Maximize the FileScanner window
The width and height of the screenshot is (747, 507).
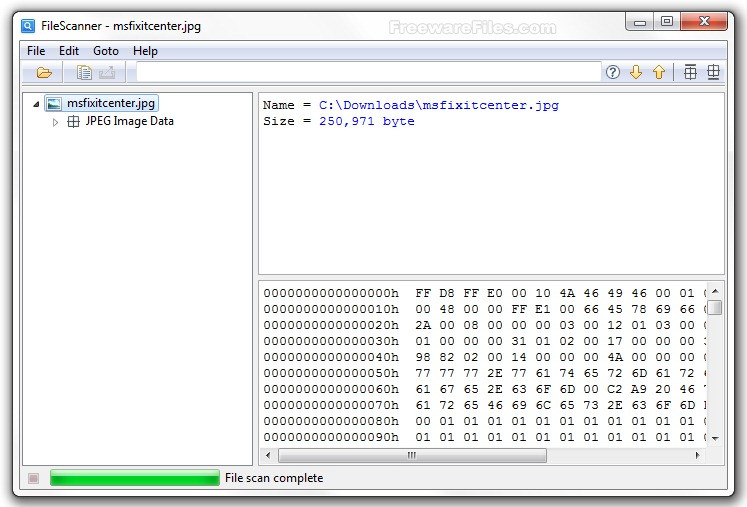tap(667, 22)
